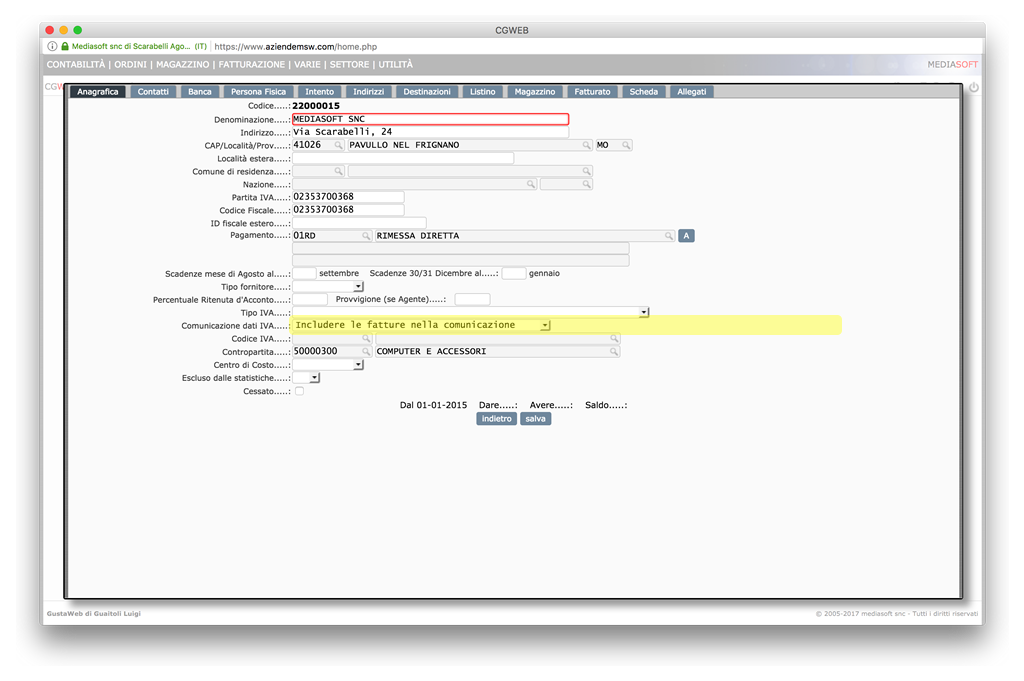This screenshot has height=681, width=1024.
Task: Click magnifier beside RIMESSA DIRETTA description
Action: coord(669,236)
